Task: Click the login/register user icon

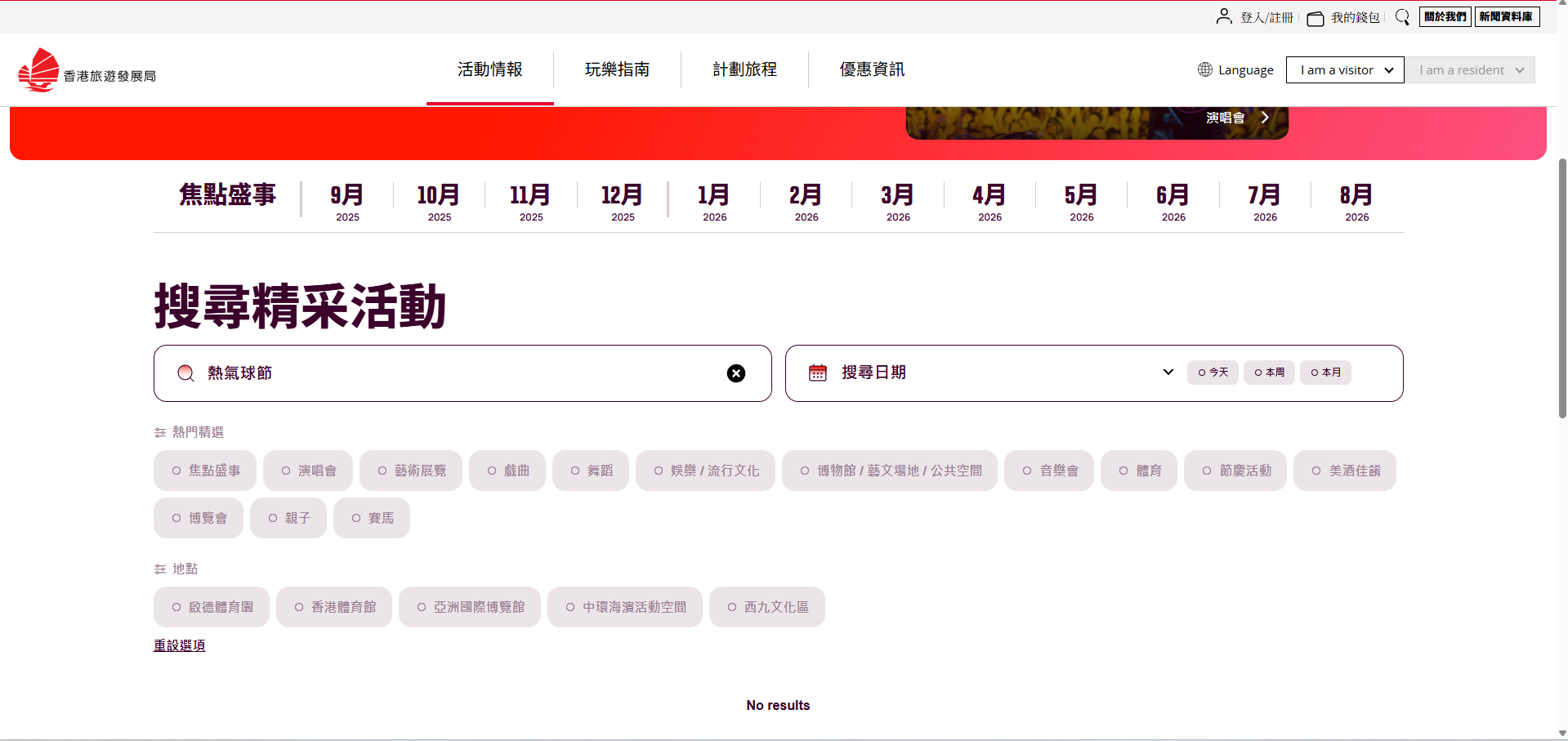Action: point(1223,16)
